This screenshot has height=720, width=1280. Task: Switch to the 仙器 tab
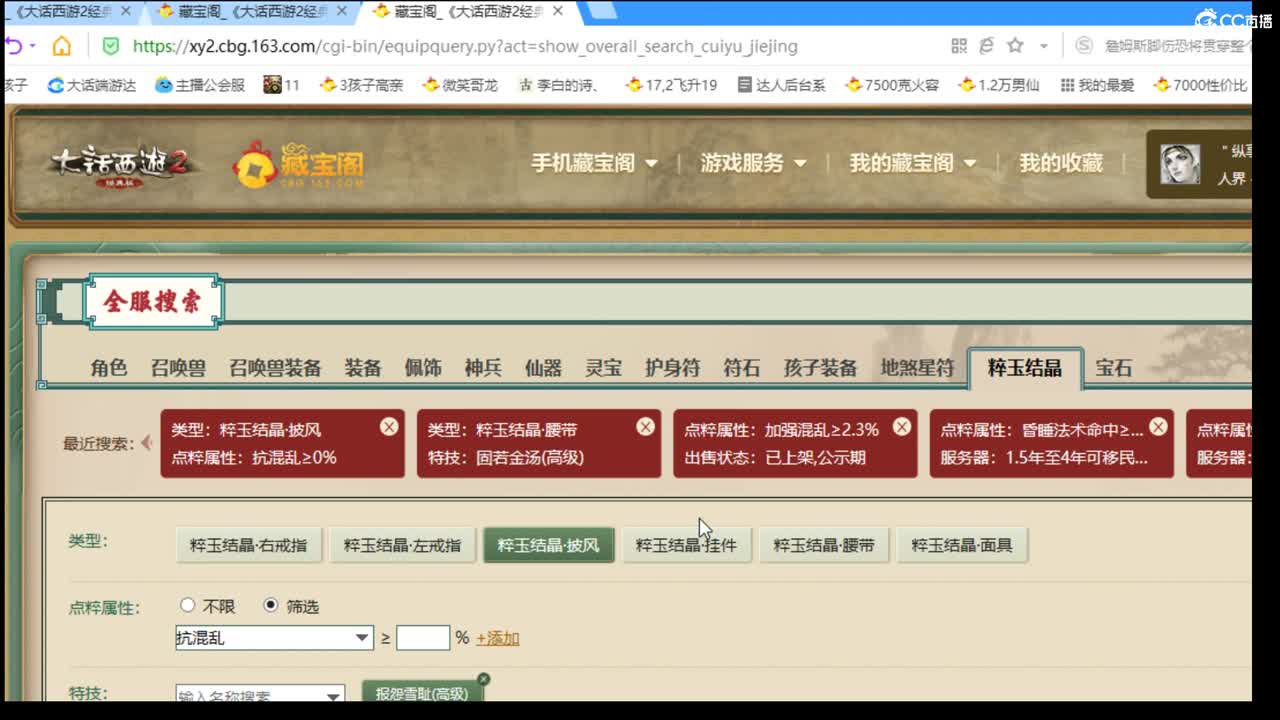pyautogui.click(x=543, y=368)
